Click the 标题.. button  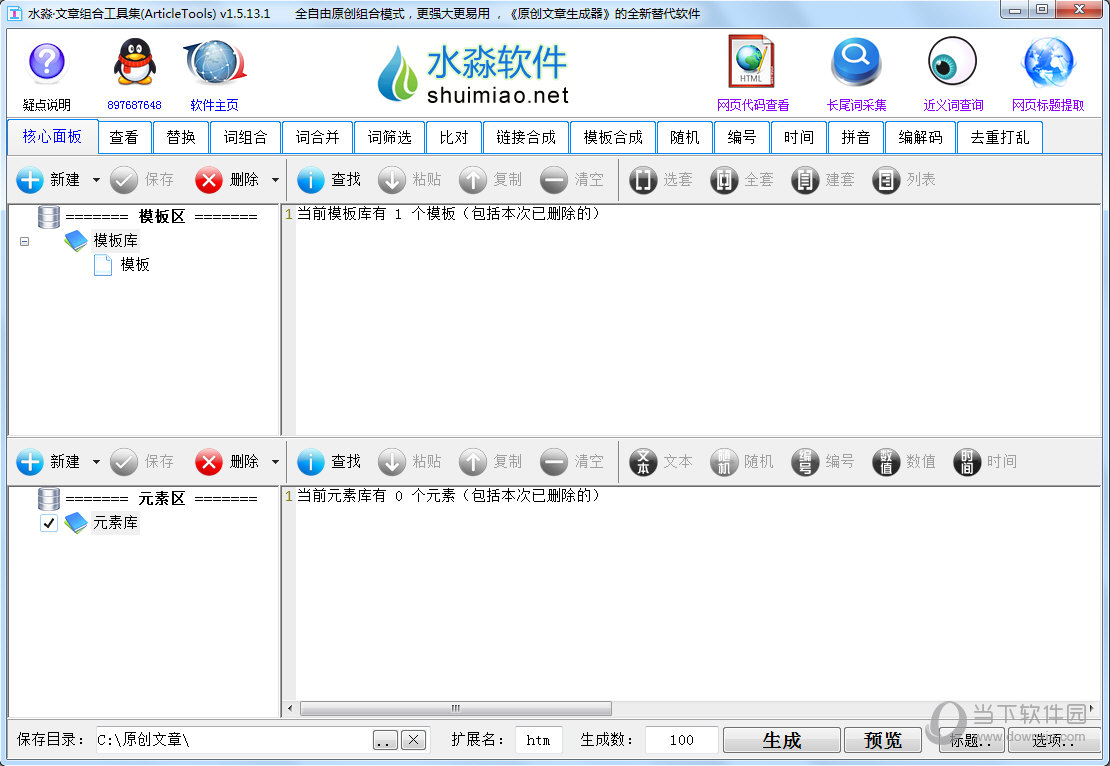click(971, 741)
